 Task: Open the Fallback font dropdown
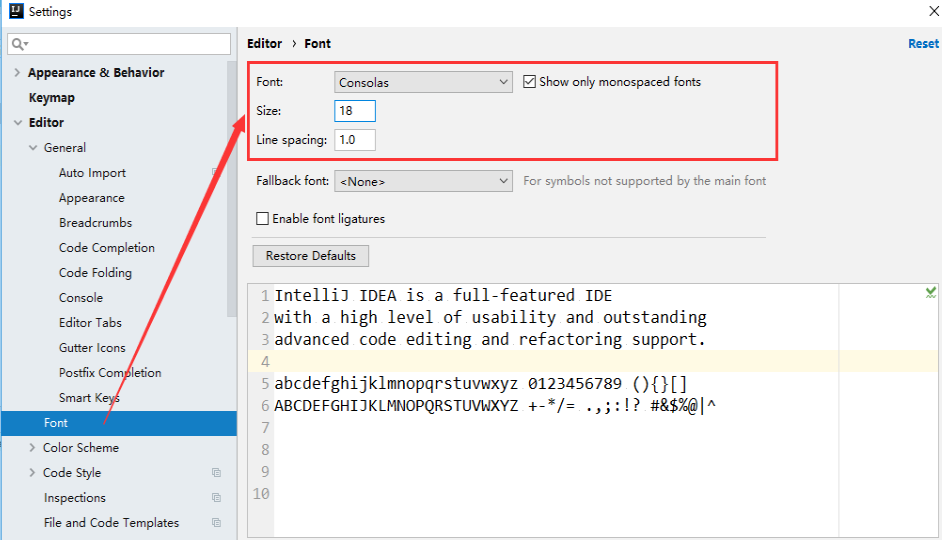coord(423,181)
